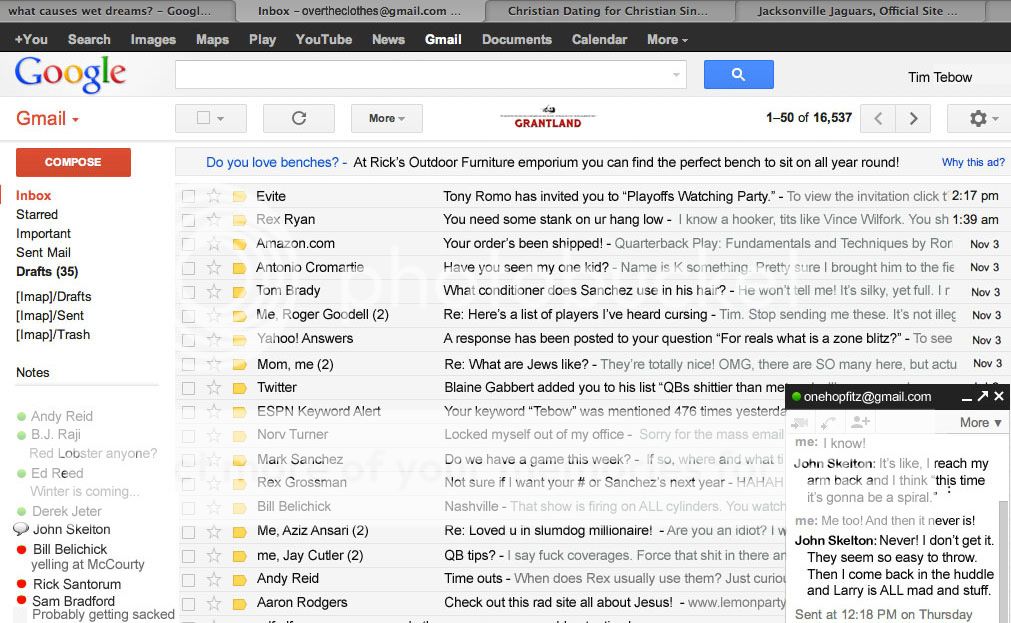Click the importance marker on Andy Reid email
1011x623 pixels.
pyautogui.click(x=239, y=580)
